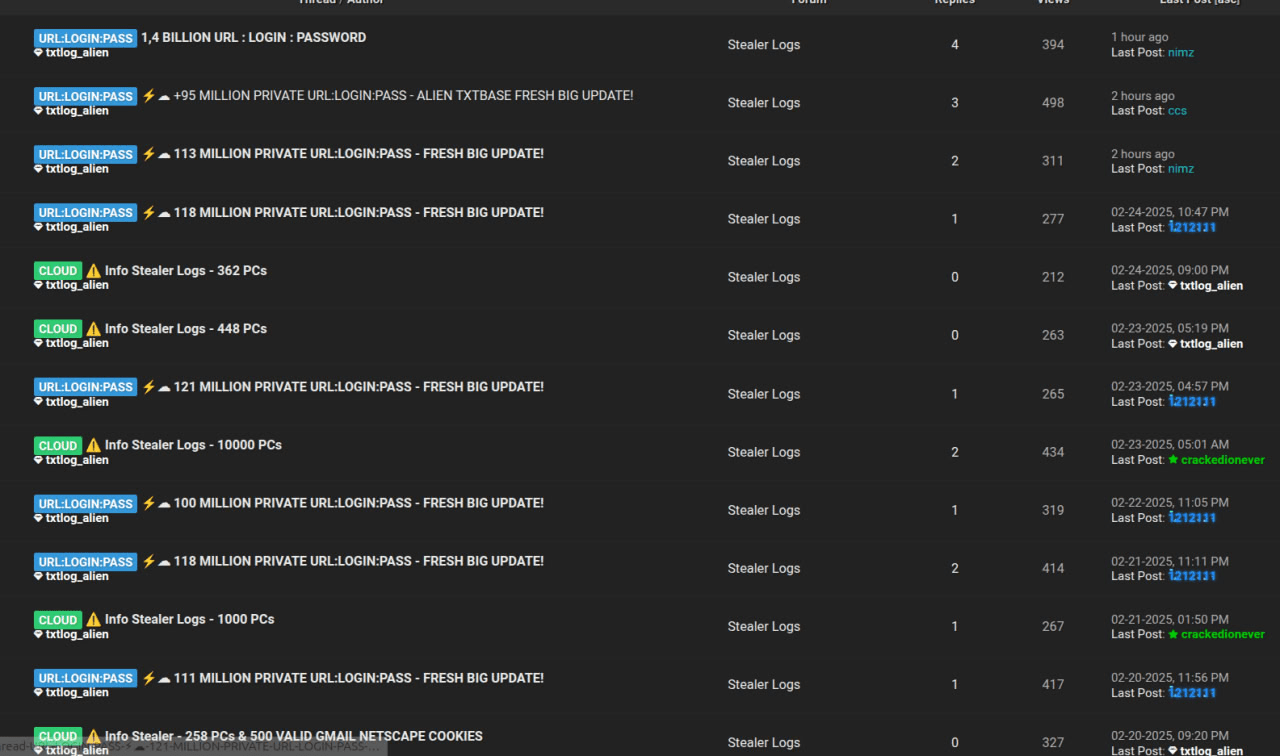
Task: Click the cloud icon beside '113 MILLION PRIVATE' thread
Action: tap(163, 154)
